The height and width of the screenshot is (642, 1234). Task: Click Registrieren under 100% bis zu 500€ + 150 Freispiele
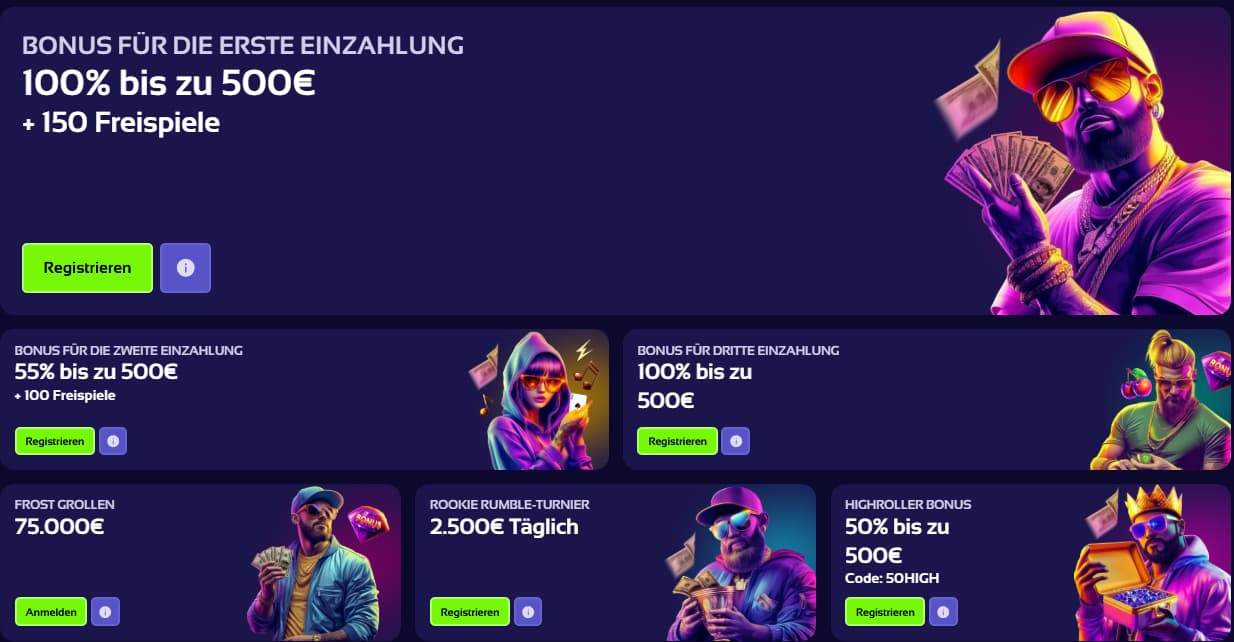pos(87,268)
